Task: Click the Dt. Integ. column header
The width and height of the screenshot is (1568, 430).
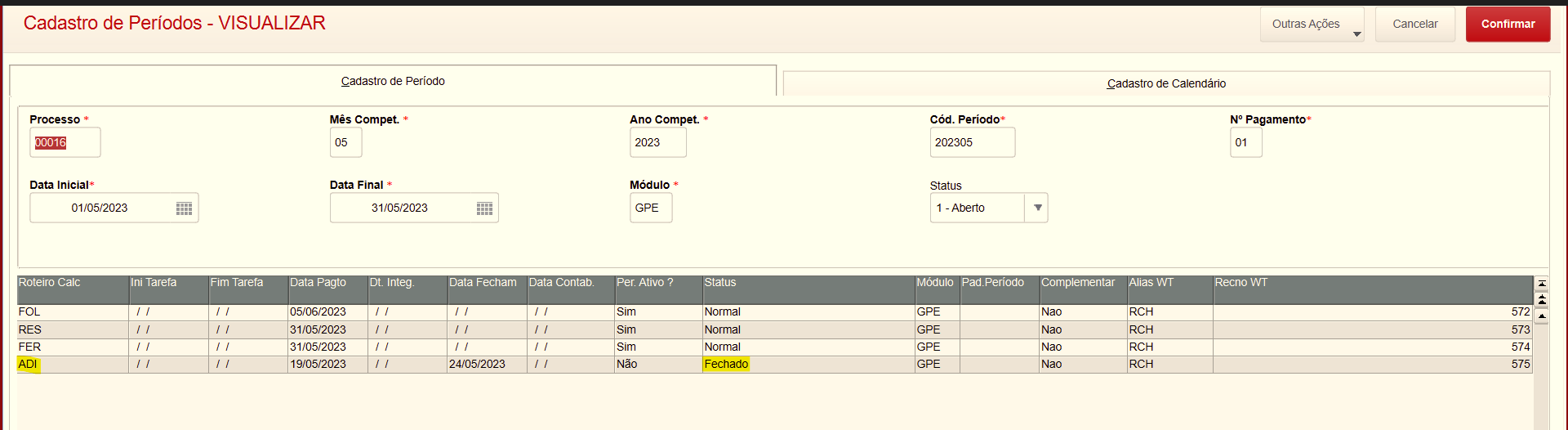Action: point(408,289)
